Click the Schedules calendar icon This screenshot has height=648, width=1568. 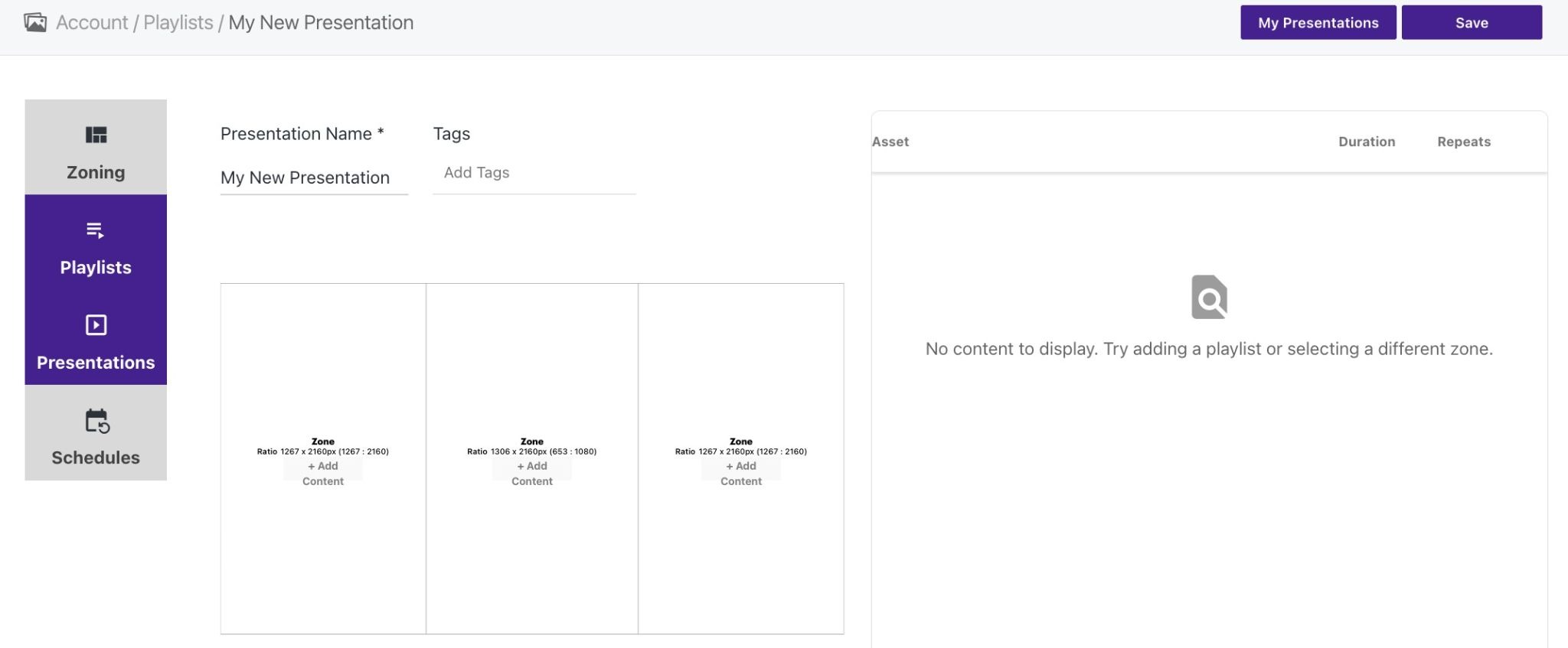click(x=96, y=421)
